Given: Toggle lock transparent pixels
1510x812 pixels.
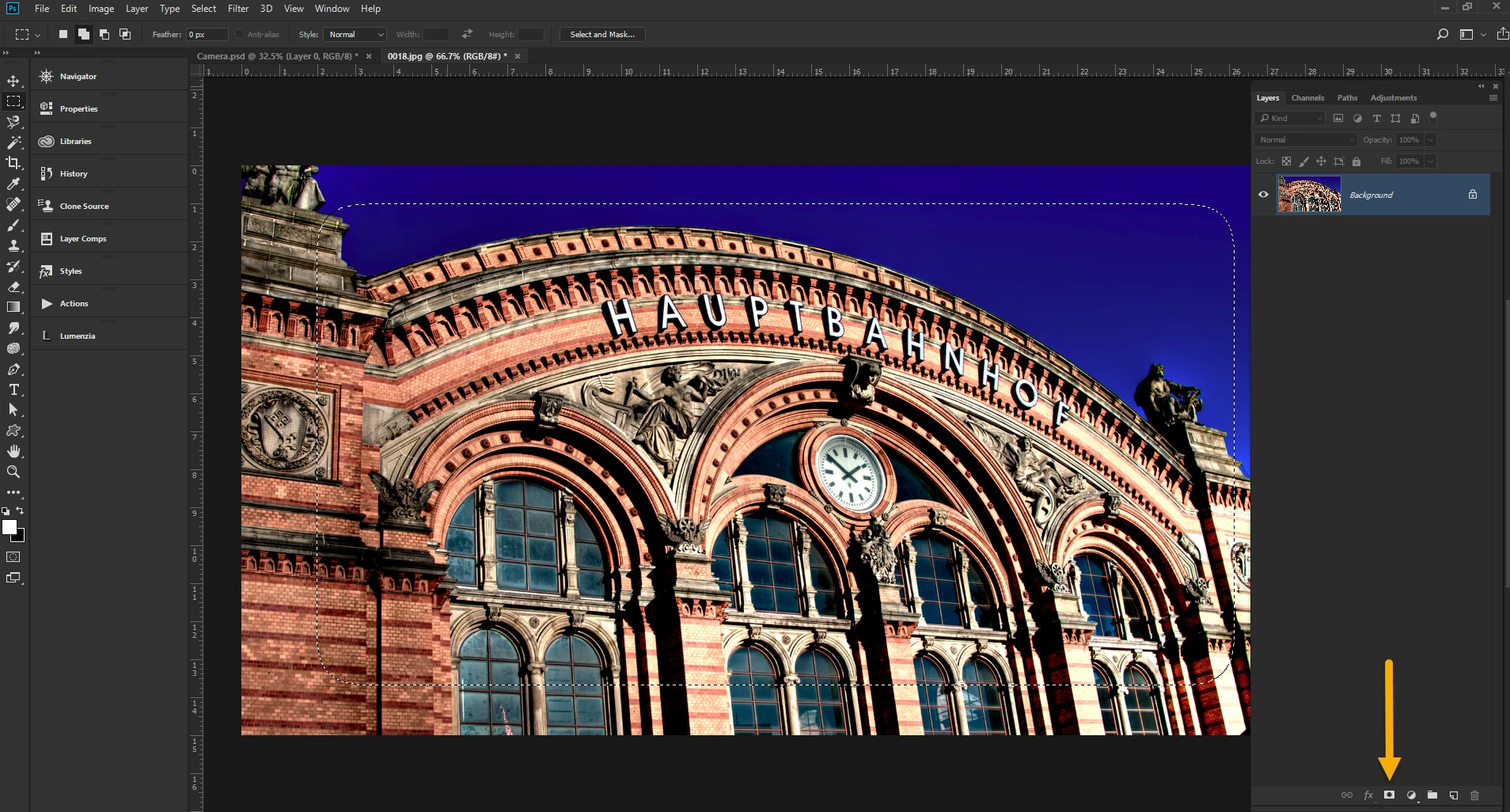Looking at the screenshot, I should (1286, 161).
